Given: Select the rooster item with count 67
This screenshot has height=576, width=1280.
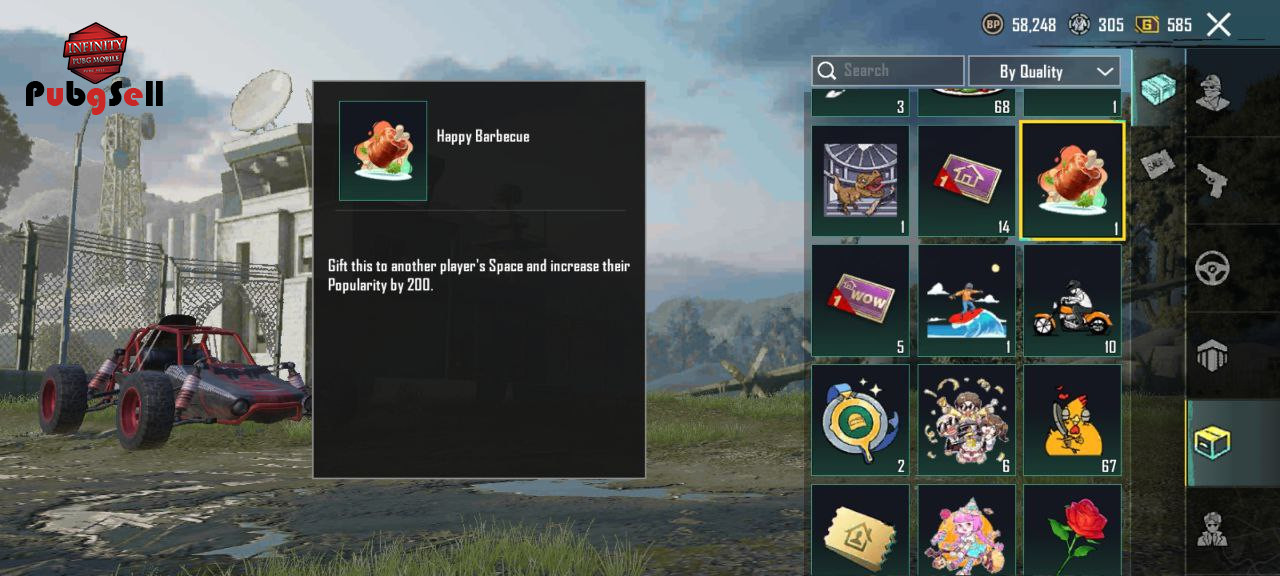Looking at the screenshot, I should click(x=1072, y=420).
